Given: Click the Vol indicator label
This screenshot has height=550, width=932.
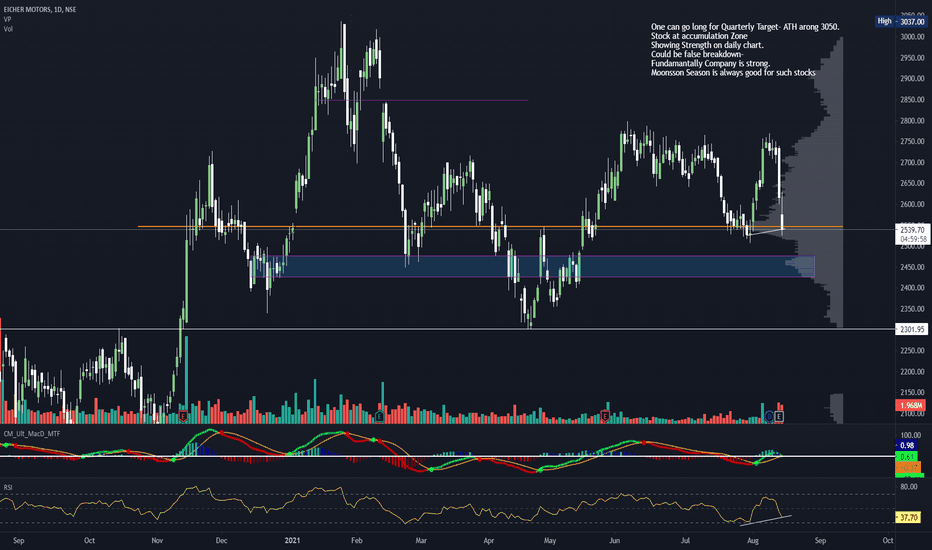Looking at the screenshot, I should coord(8,29).
